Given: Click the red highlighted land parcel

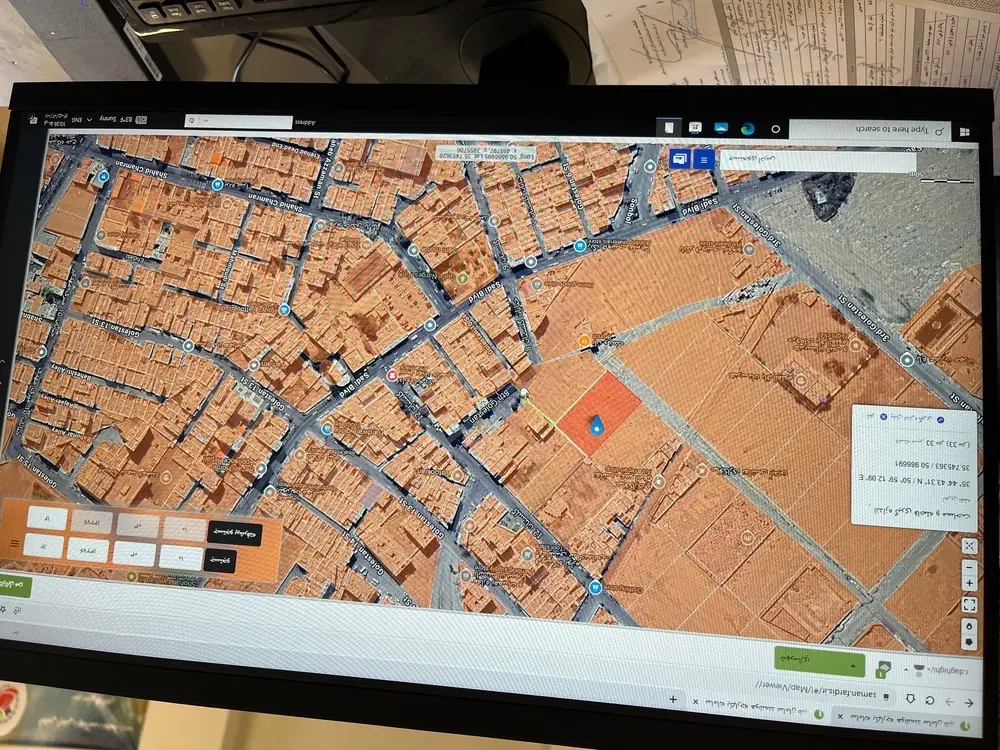Looking at the screenshot, I should pyautogui.click(x=598, y=414).
